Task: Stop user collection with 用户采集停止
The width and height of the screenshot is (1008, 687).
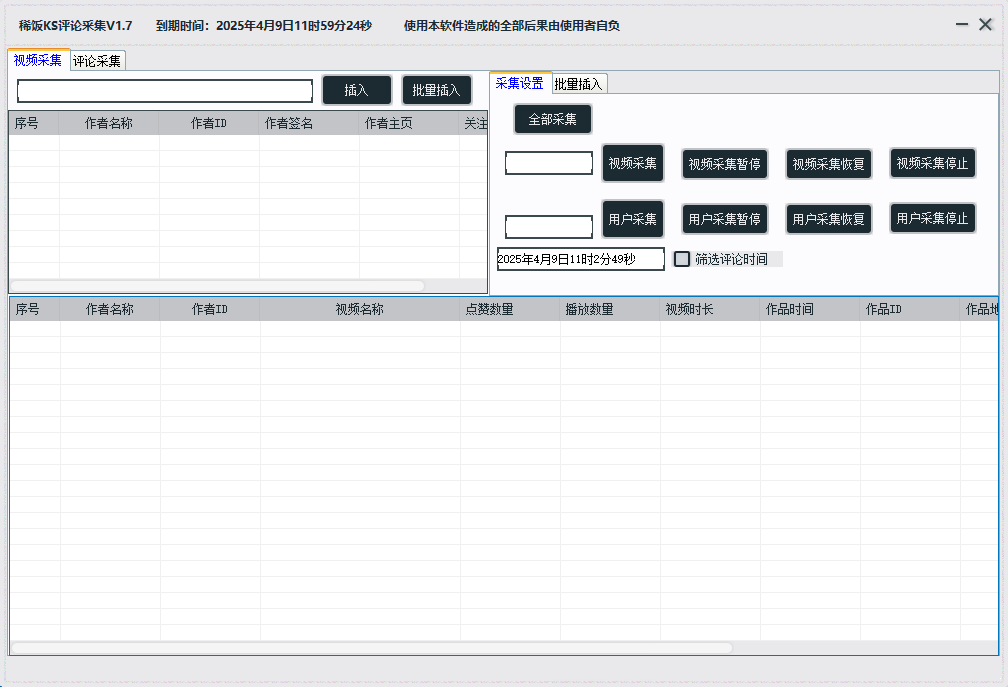Action: [932, 218]
